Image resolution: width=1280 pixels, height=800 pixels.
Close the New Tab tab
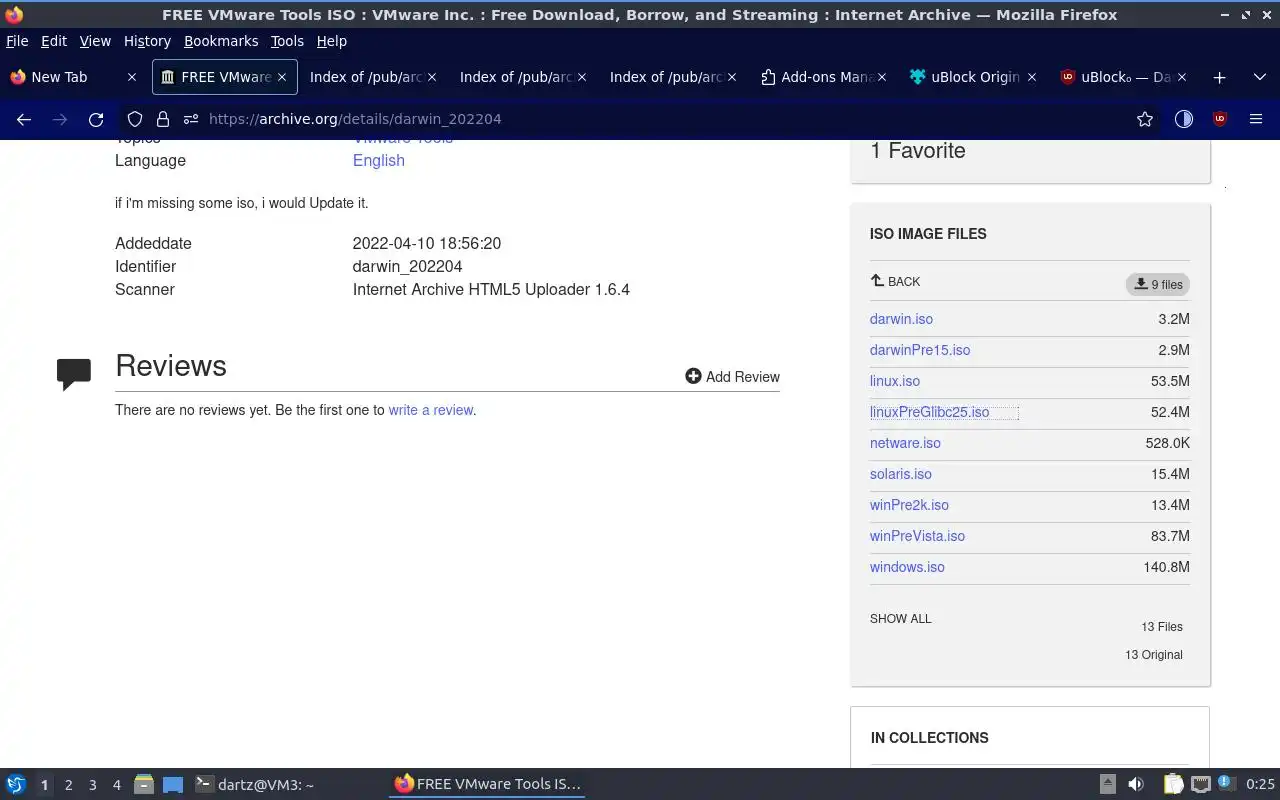[131, 77]
